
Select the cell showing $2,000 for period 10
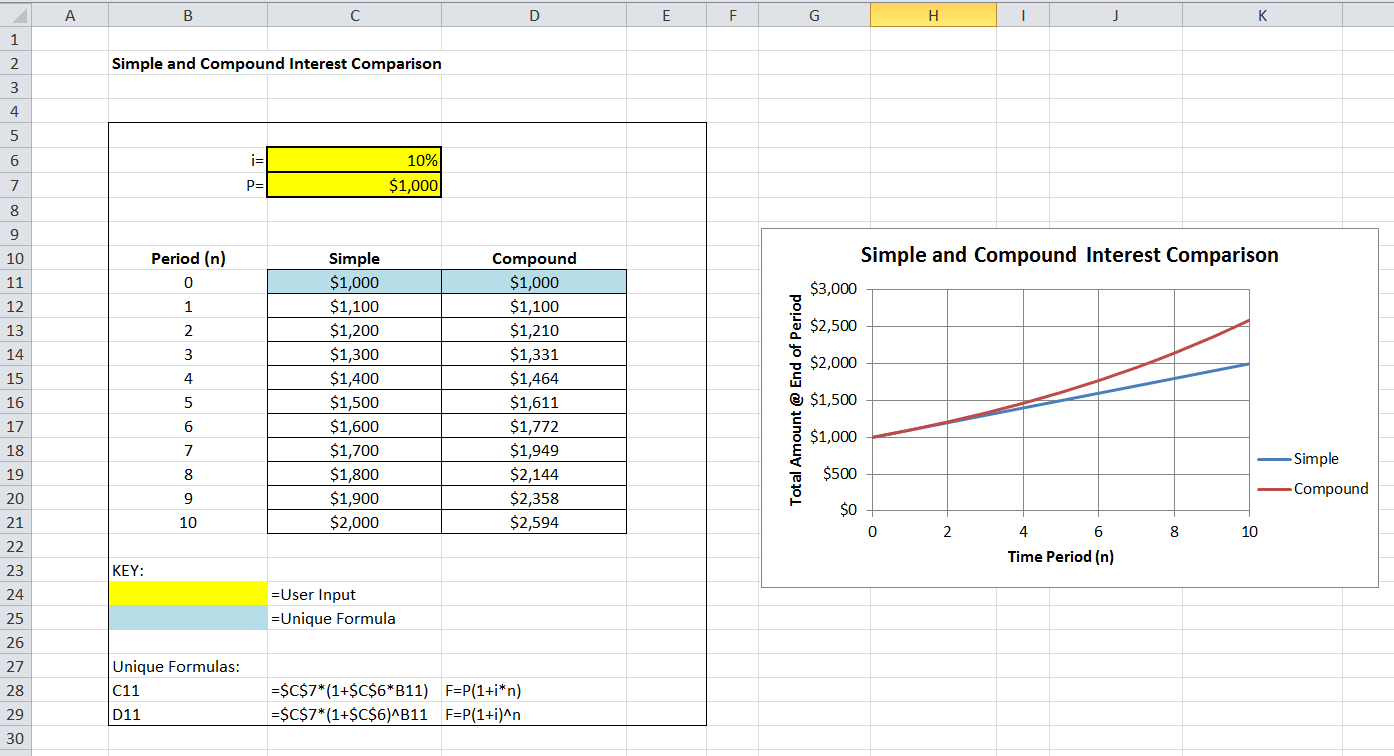click(354, 522)
